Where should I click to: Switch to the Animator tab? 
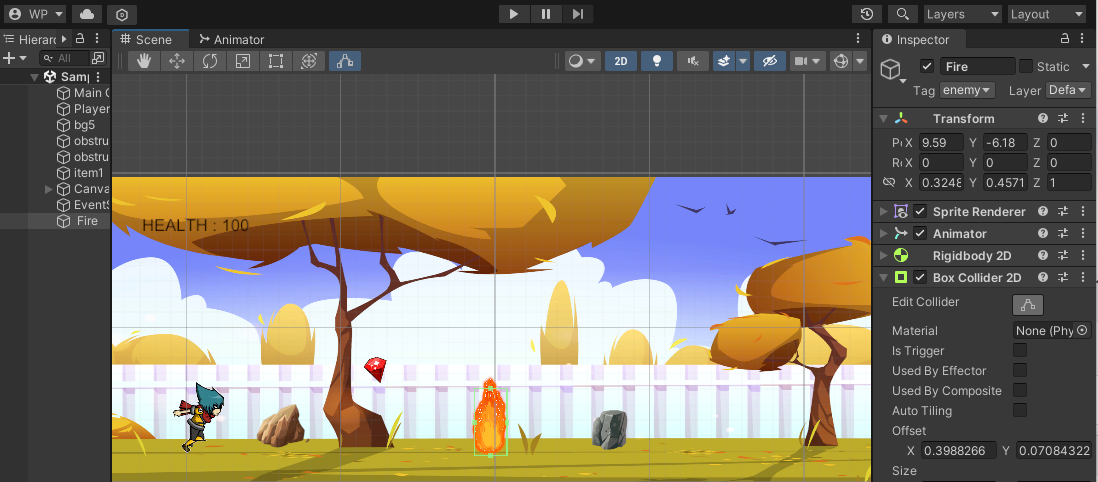pyautogui.click(x=232, y=39)
